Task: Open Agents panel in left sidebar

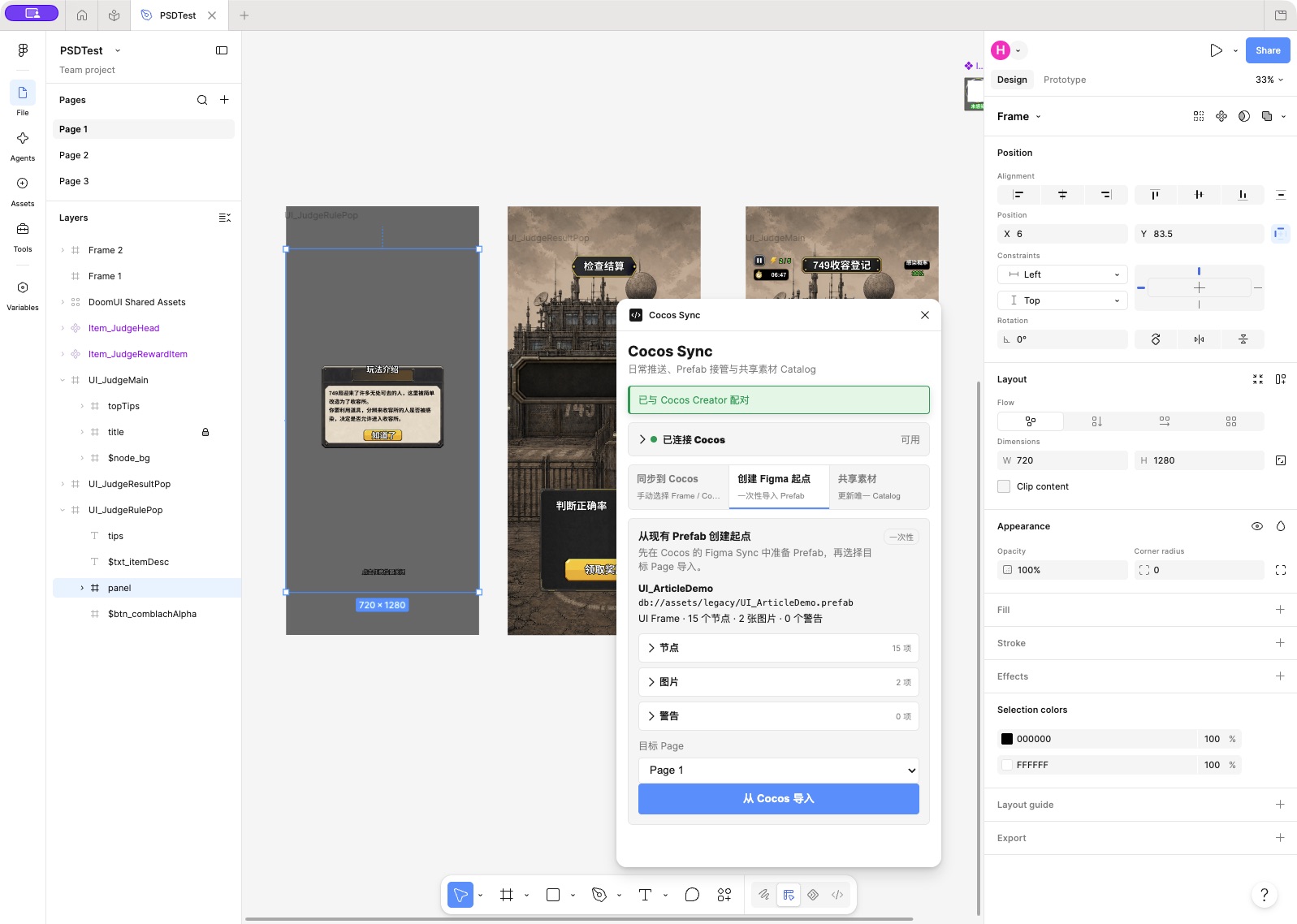Action: pos(23,145)
